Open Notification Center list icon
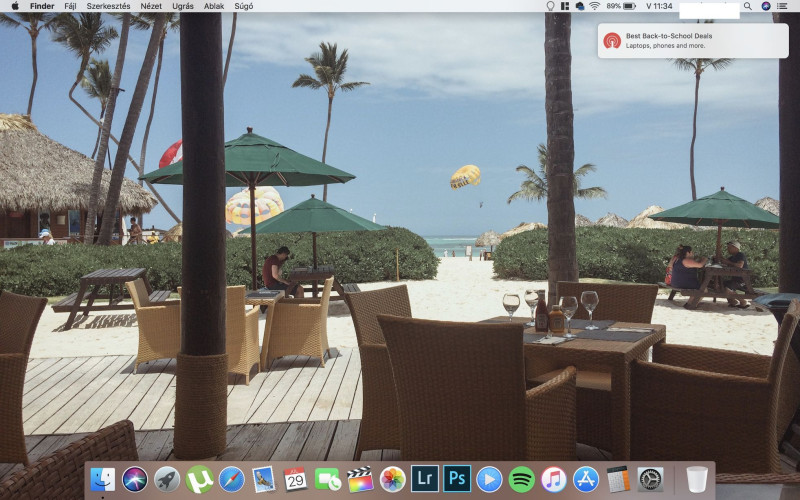This screenshot has height=500, width=800. [782, 6]
